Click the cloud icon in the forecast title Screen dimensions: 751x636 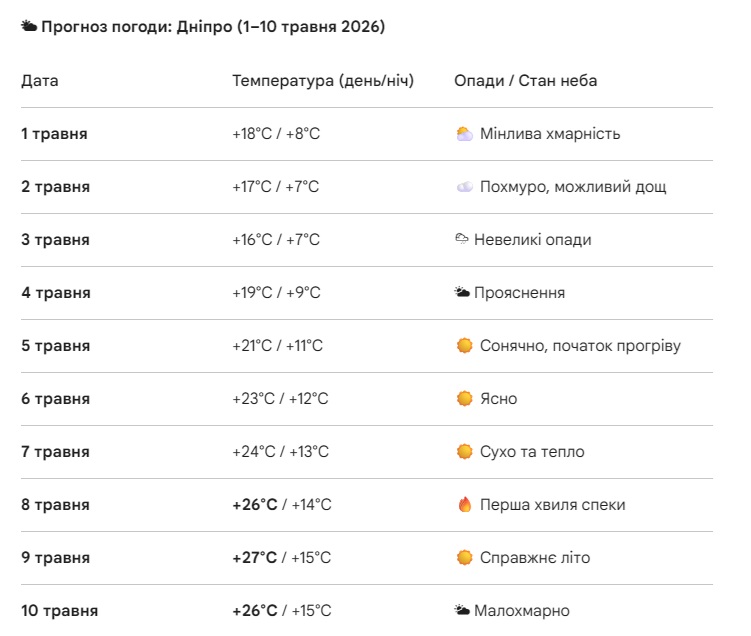click(29, 27)
